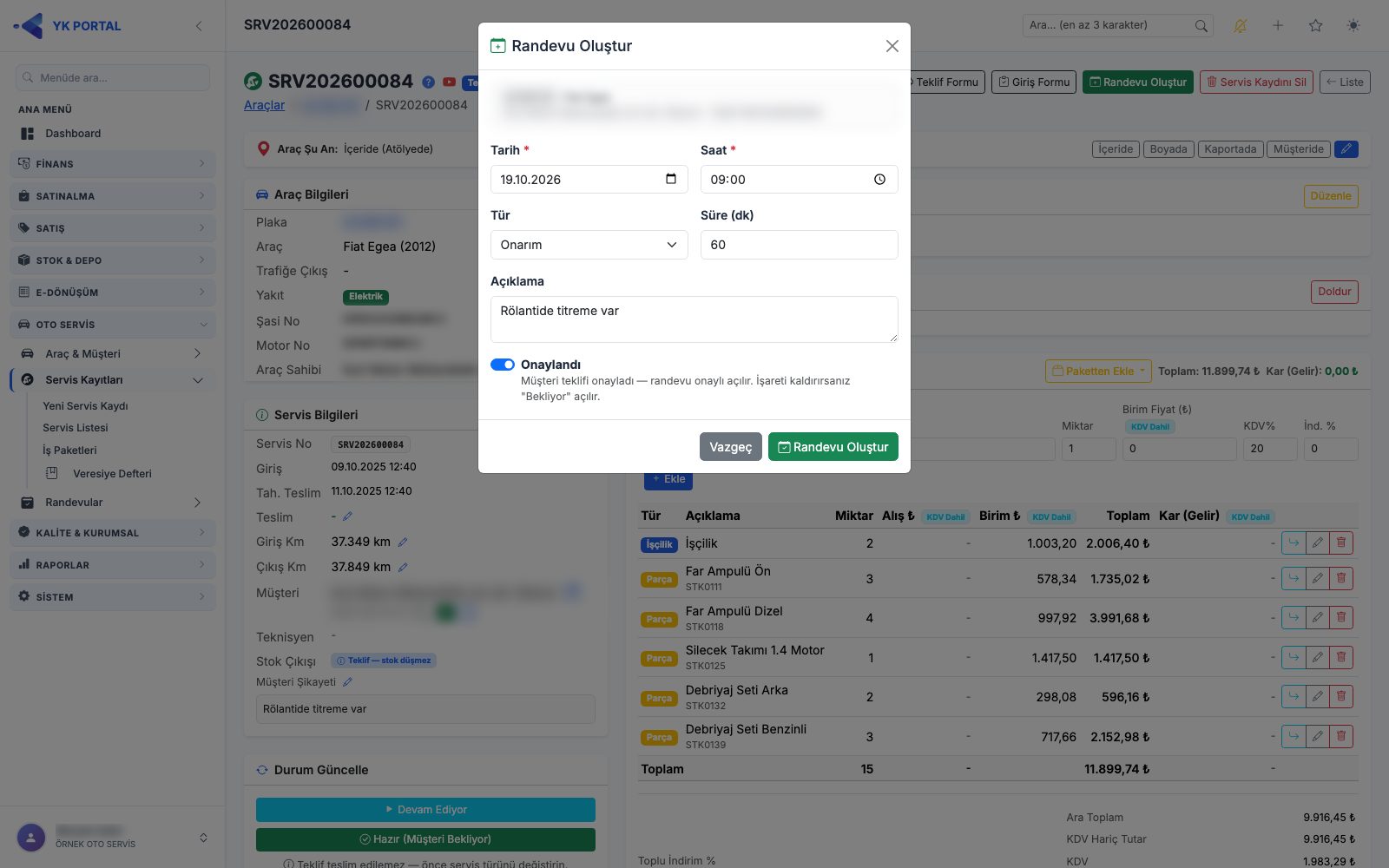Click the Araçlar breadcrumb link
This screenshot has width=1389, height=868.
coord(264,105)
